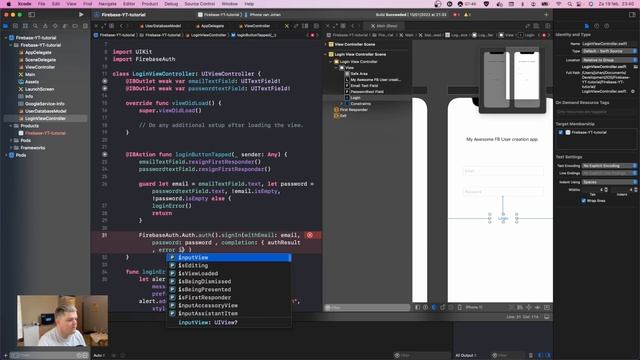Open the Editor menu
This screenshot has width=640, height=360.
pyautogui.click(x=129, y=4)
